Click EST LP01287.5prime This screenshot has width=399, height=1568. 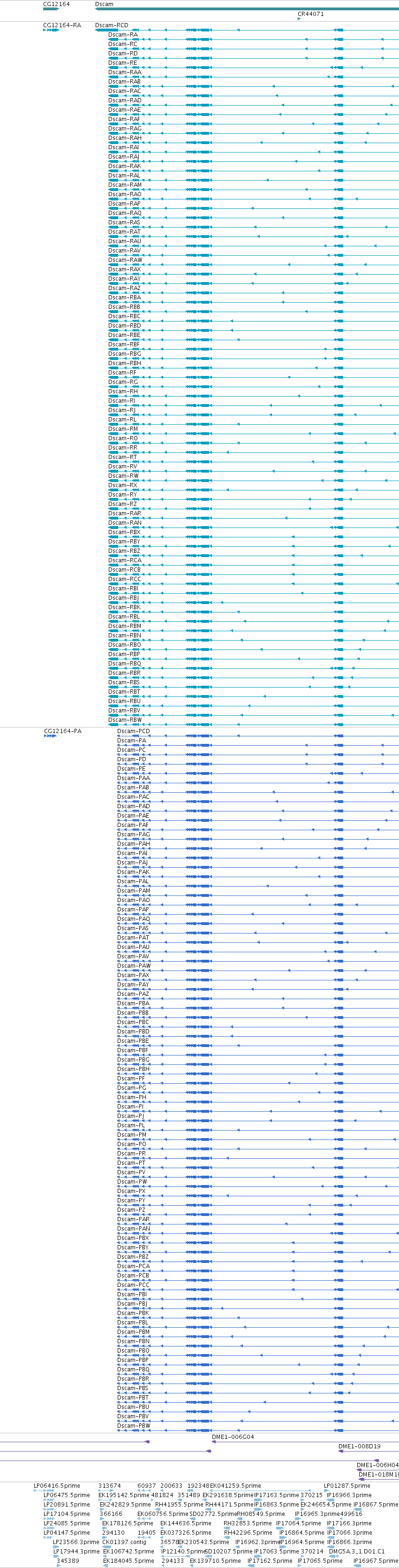point(346,1485)
